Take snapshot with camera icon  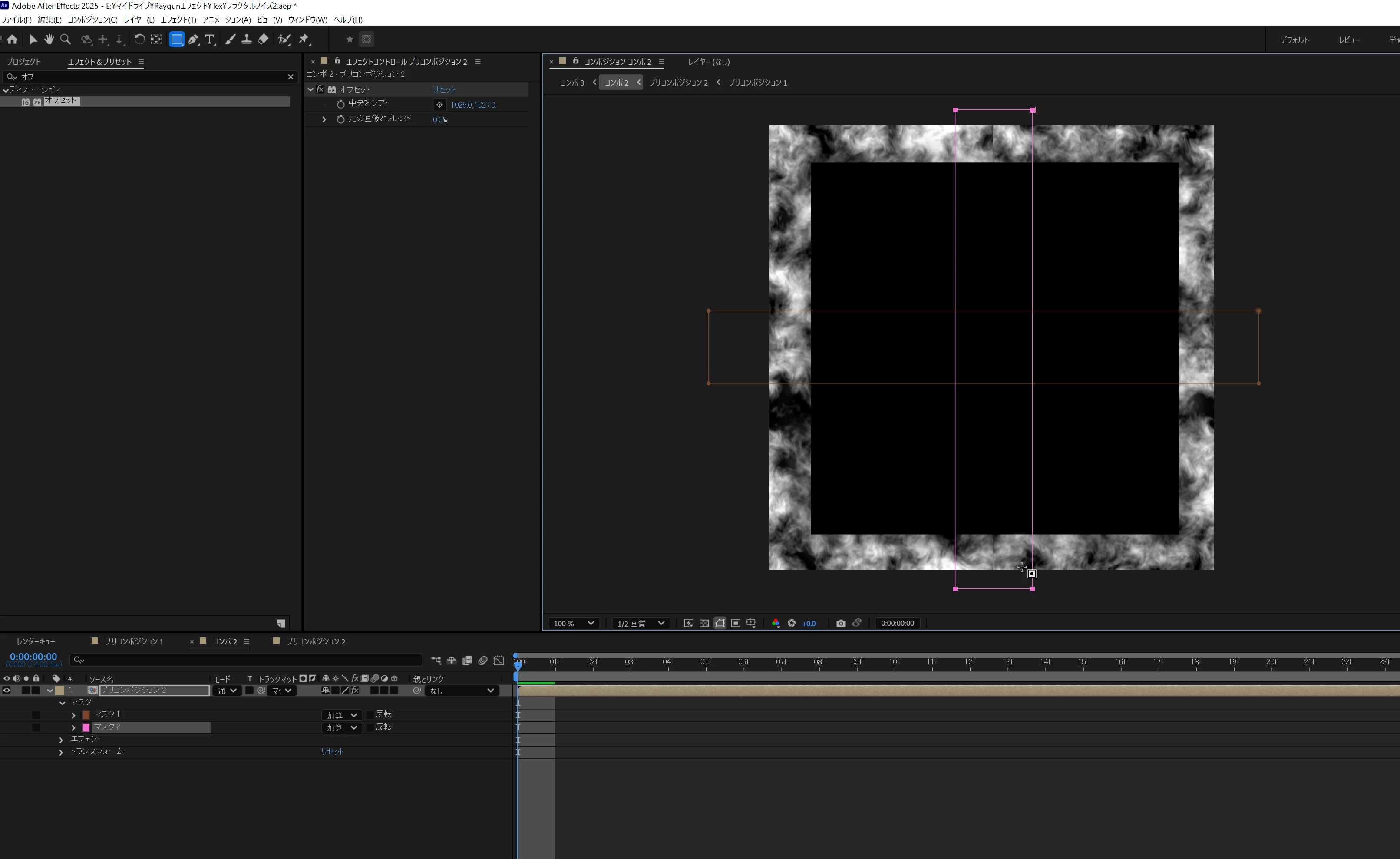pos(841,623)
